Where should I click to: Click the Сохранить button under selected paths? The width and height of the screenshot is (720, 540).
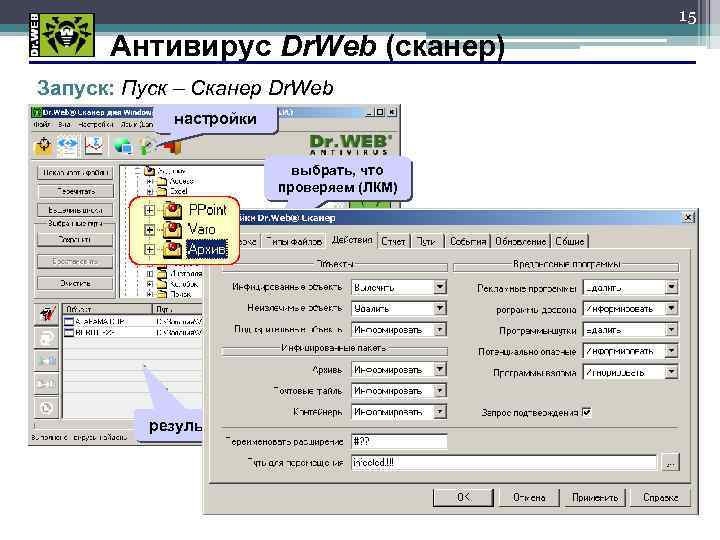pyautogui.click(x=75, y=239)
